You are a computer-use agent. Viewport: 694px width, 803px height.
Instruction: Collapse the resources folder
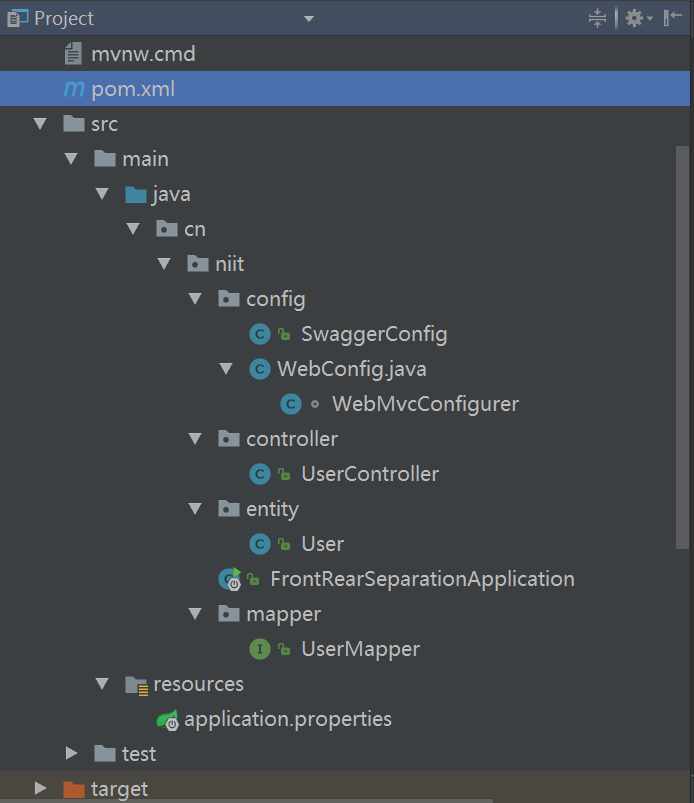pos(102,684)
